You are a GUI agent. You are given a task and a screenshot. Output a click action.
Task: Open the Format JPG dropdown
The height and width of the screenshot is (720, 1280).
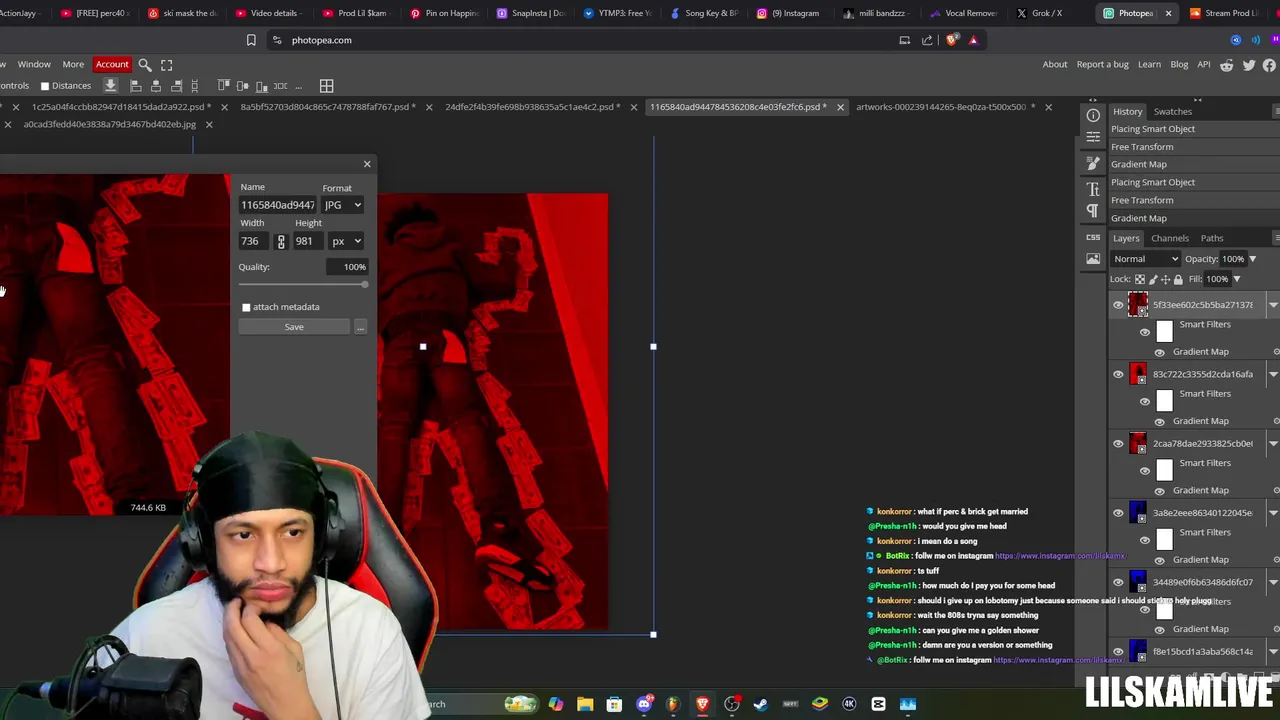[x=343, y=205]
